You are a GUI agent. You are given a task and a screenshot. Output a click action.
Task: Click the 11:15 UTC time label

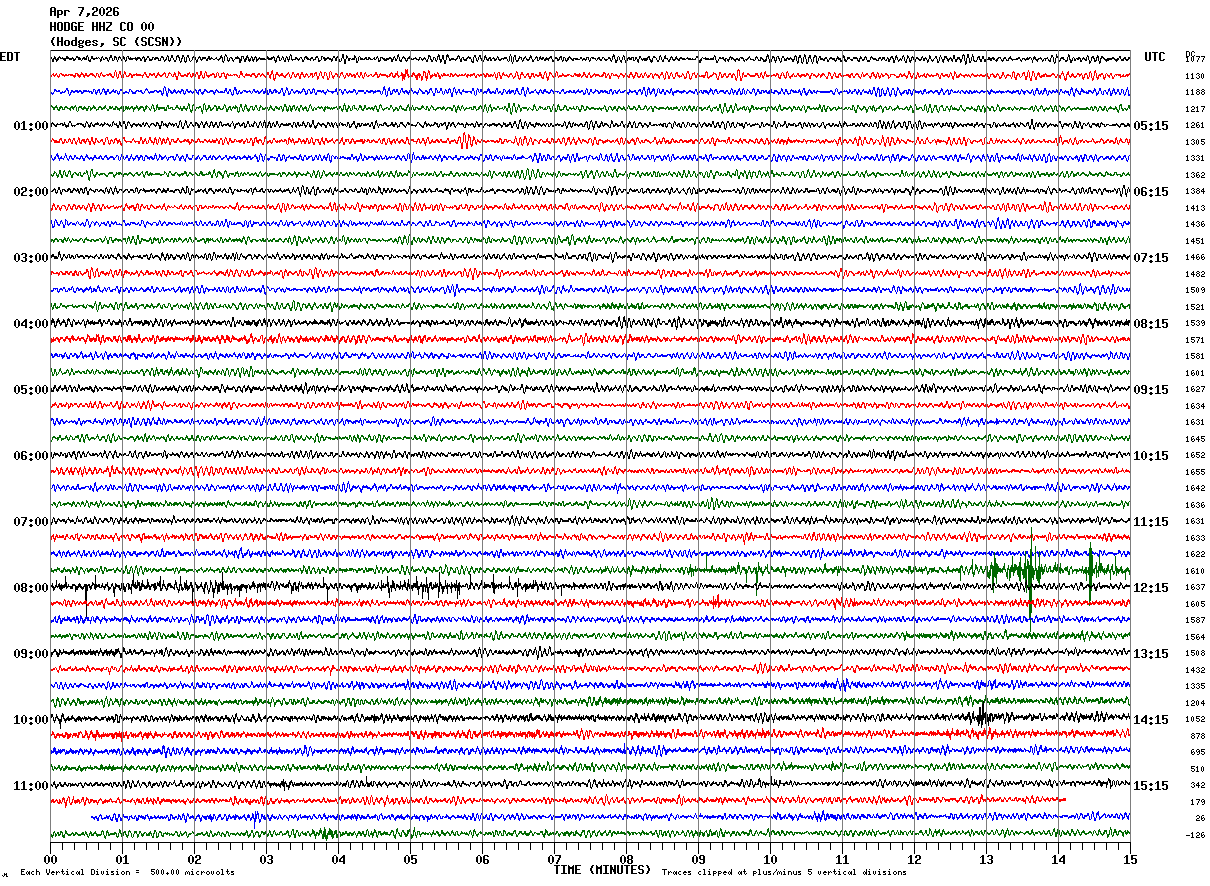[x=1151, y=522]
